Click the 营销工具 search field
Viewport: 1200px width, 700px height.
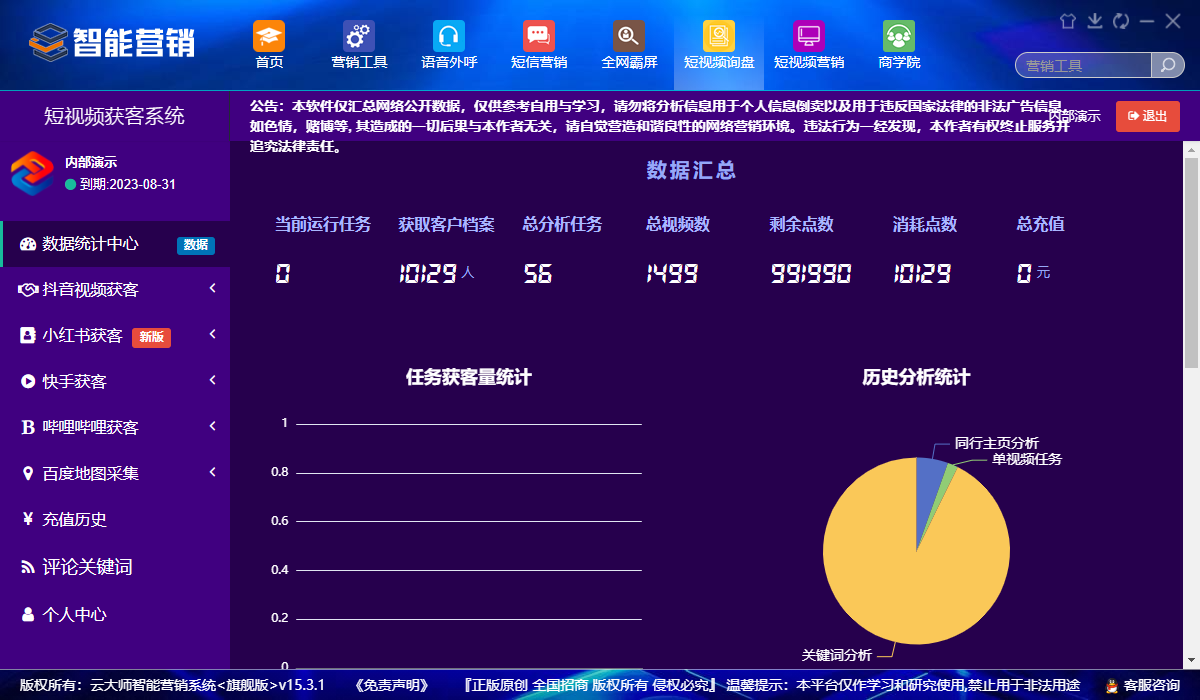coord(1083,65)
